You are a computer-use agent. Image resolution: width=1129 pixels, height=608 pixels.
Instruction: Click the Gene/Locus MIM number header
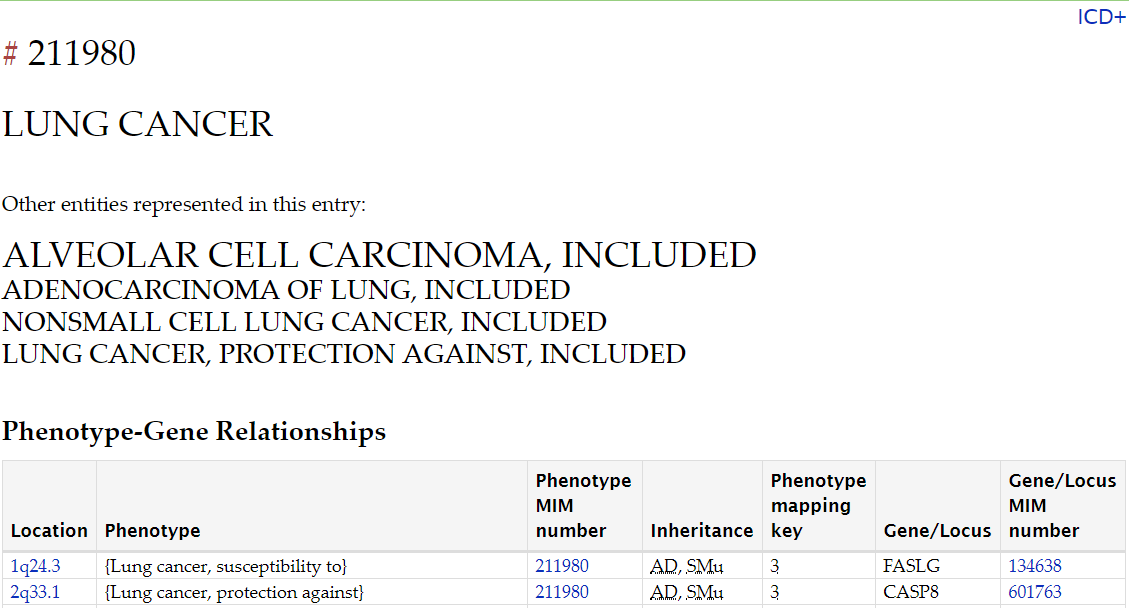(x=1062, y=506)
